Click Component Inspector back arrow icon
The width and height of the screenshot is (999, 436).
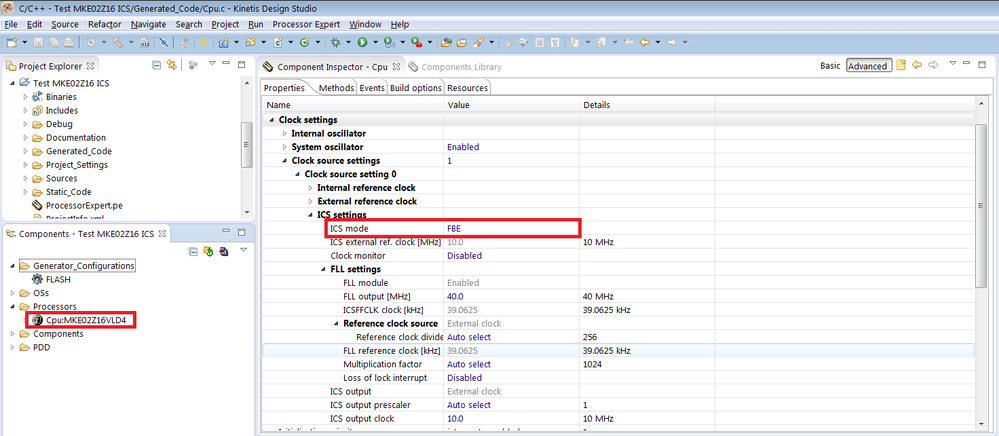917,65
